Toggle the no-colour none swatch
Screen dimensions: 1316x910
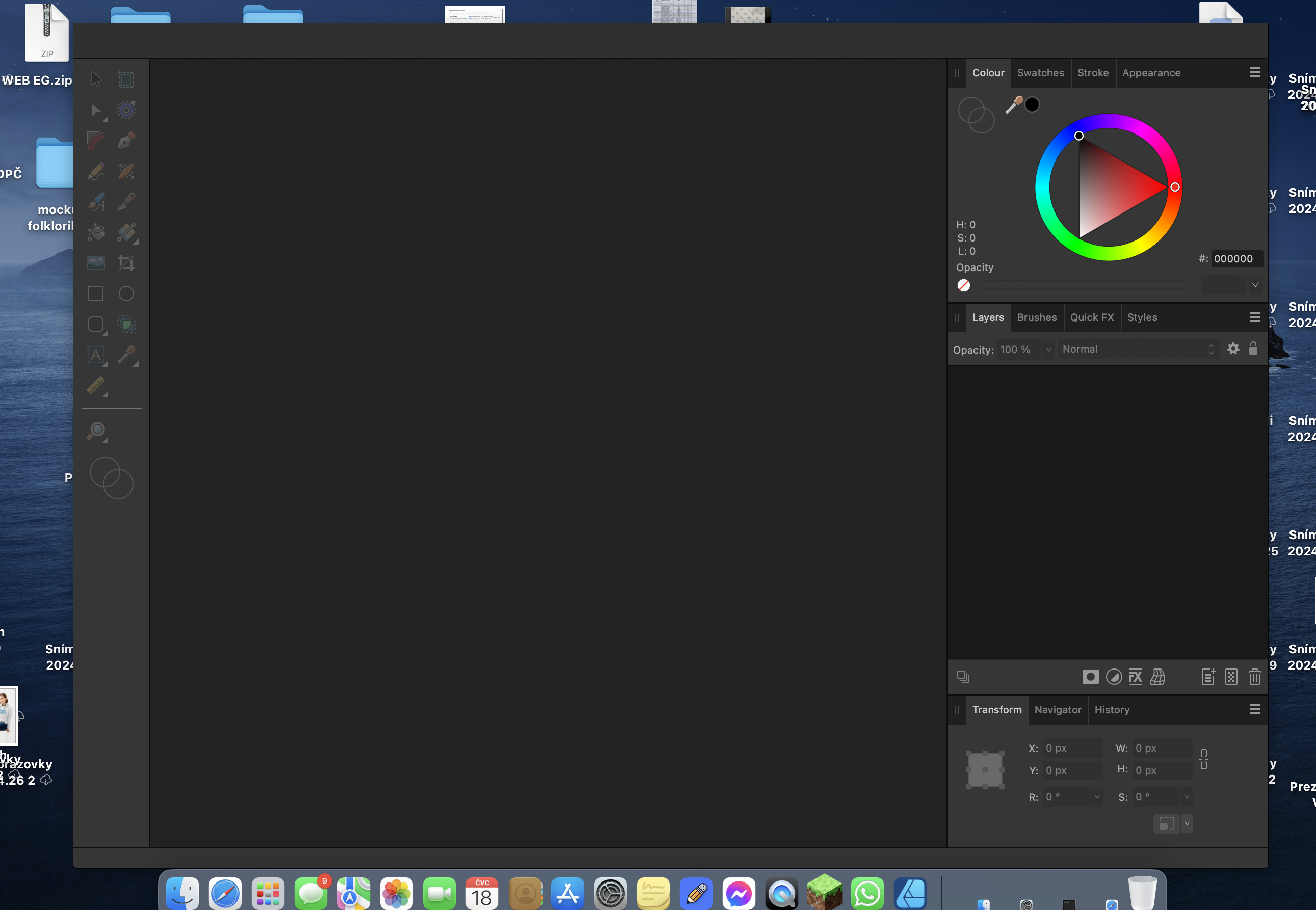964,285
